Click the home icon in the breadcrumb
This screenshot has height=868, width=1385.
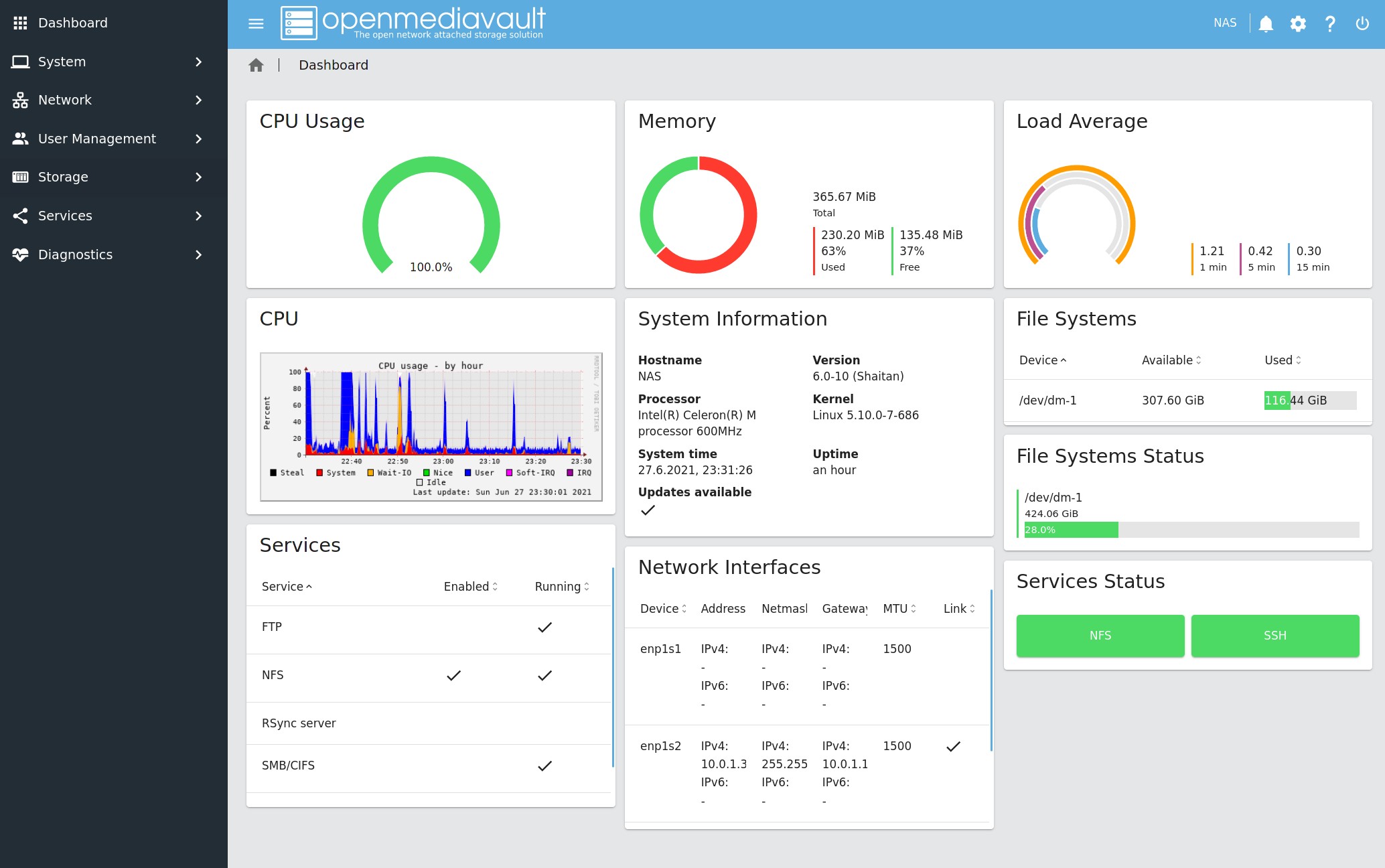coord(256,64)
